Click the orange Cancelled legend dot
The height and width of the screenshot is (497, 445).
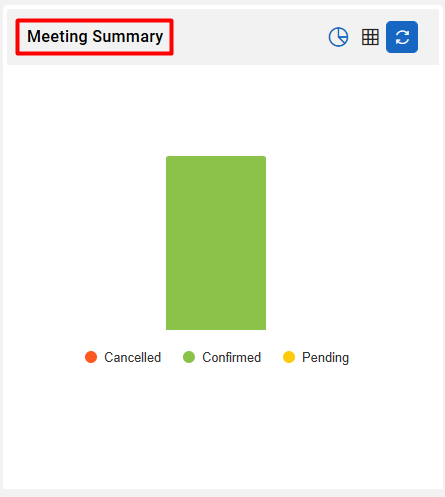(91, 357)
